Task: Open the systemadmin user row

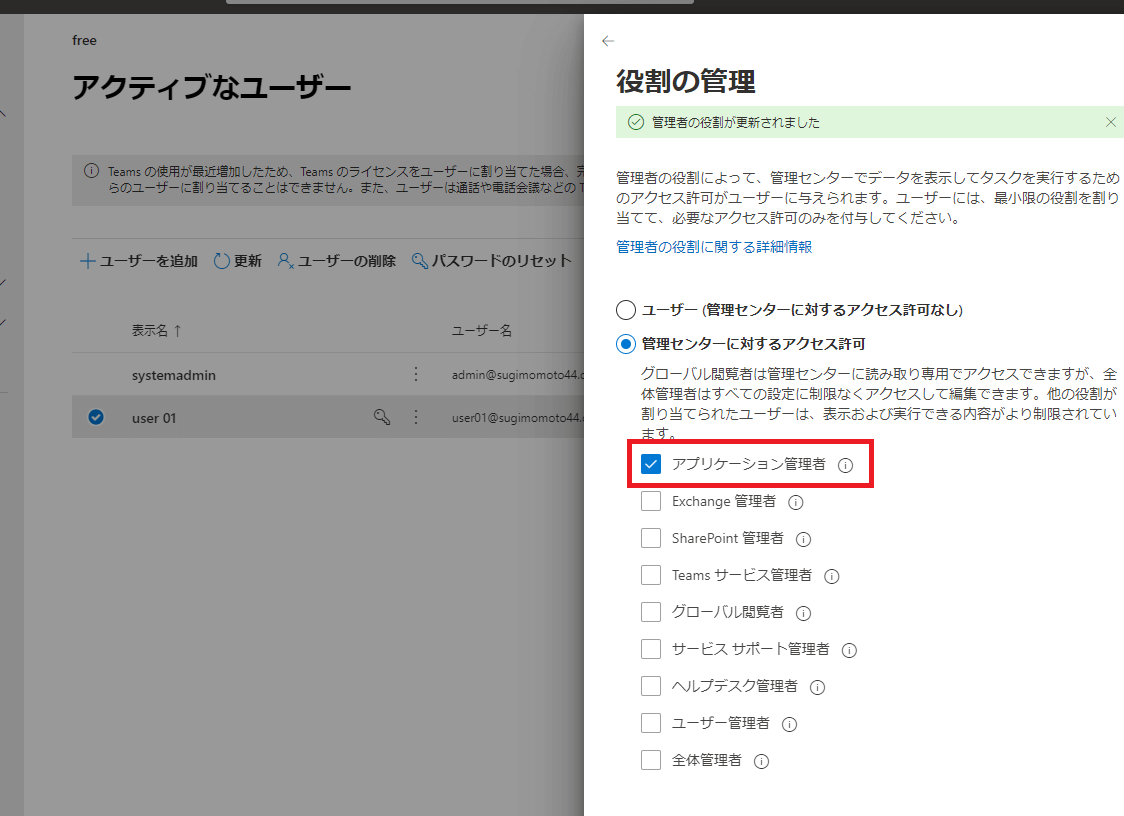Action: coord(173,375)
